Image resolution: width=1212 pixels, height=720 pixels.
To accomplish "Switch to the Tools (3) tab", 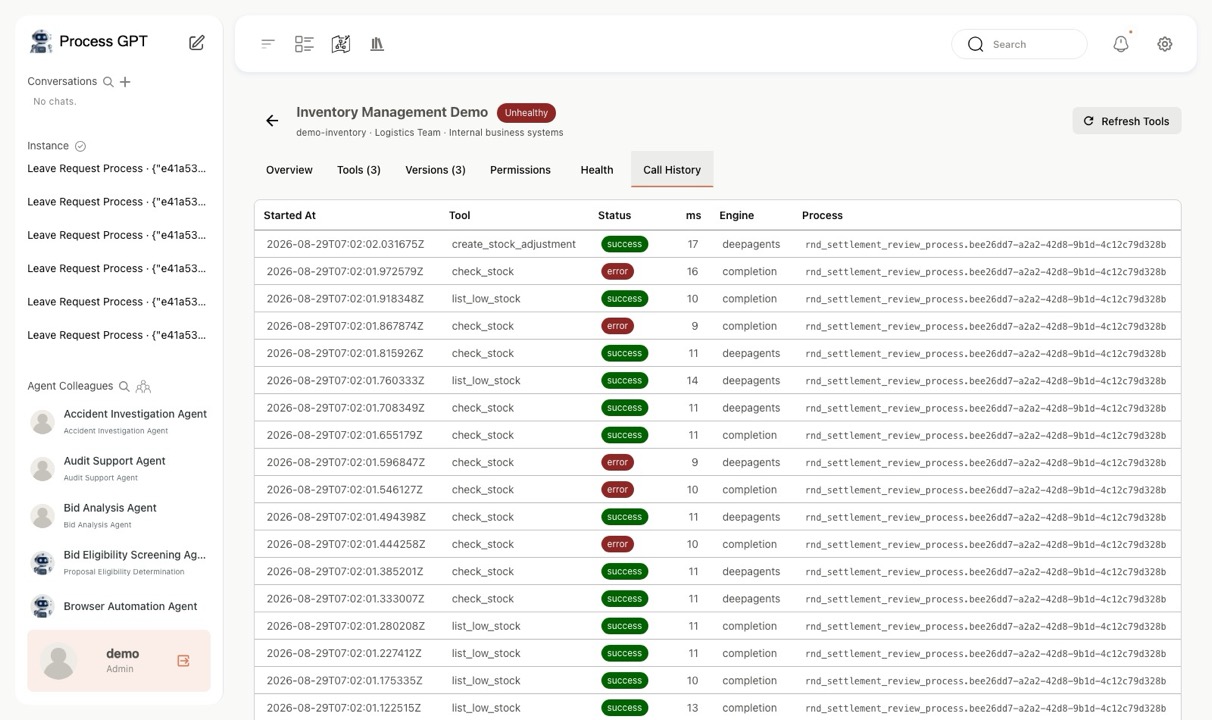I will [x=359, y=170].
